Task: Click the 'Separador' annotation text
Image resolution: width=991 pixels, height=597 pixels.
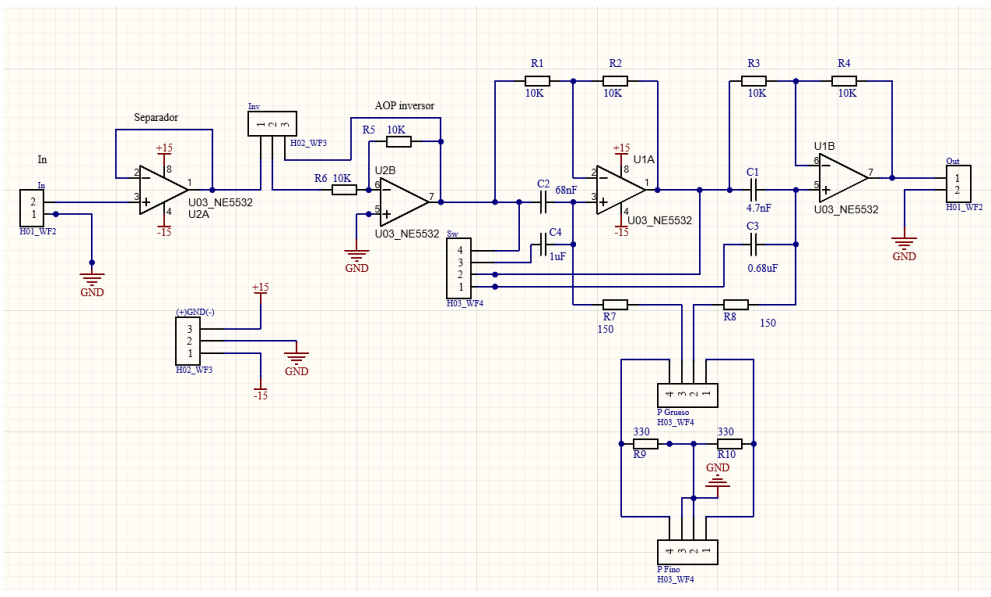Action: pos(156,118)
